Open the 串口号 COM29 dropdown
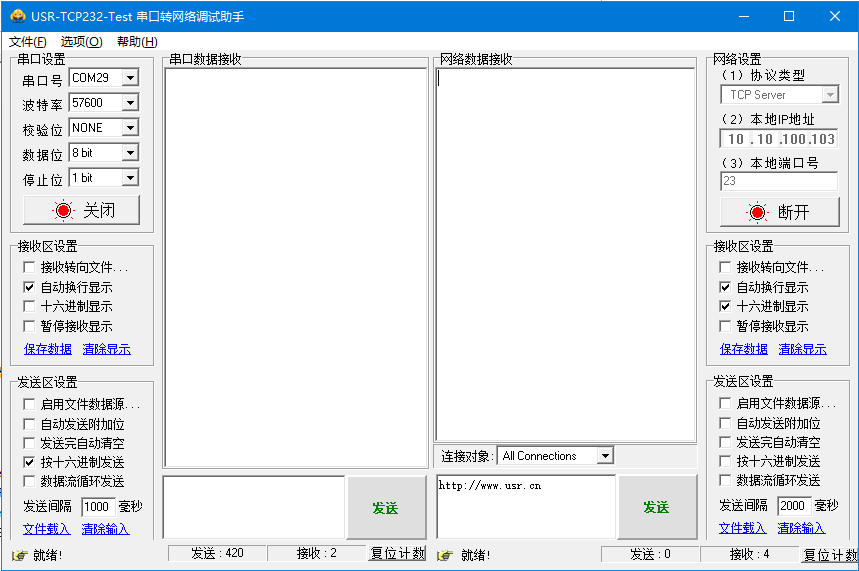 pos(130,78)
